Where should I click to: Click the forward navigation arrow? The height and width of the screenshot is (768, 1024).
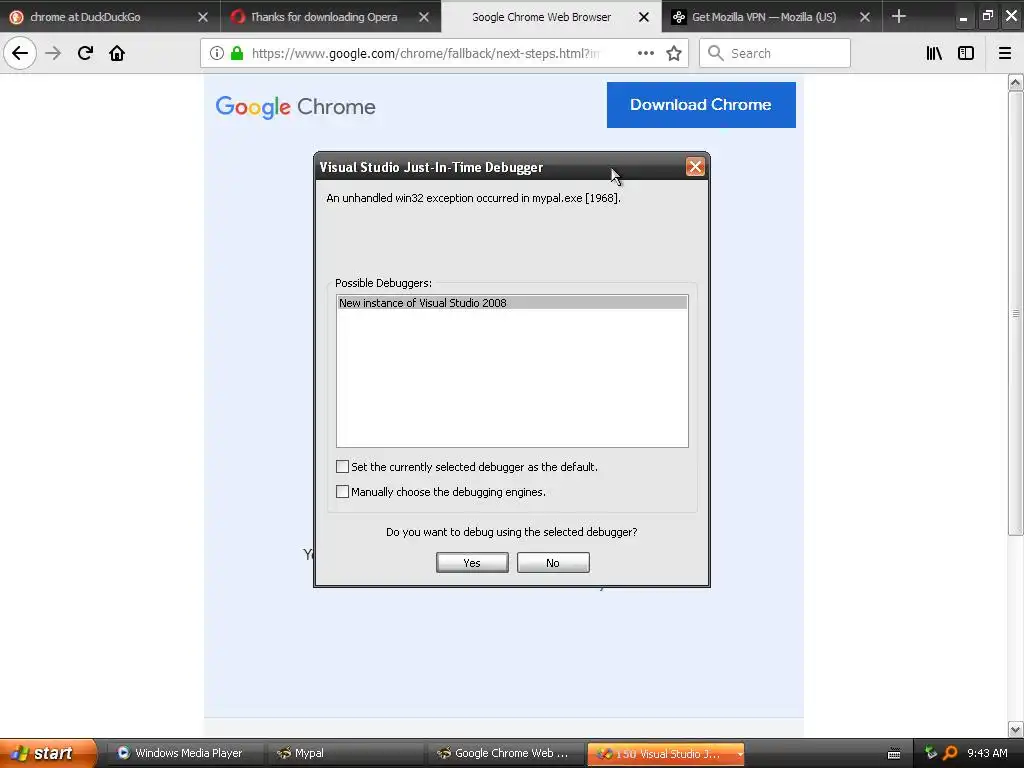click(x=54, y=53)
